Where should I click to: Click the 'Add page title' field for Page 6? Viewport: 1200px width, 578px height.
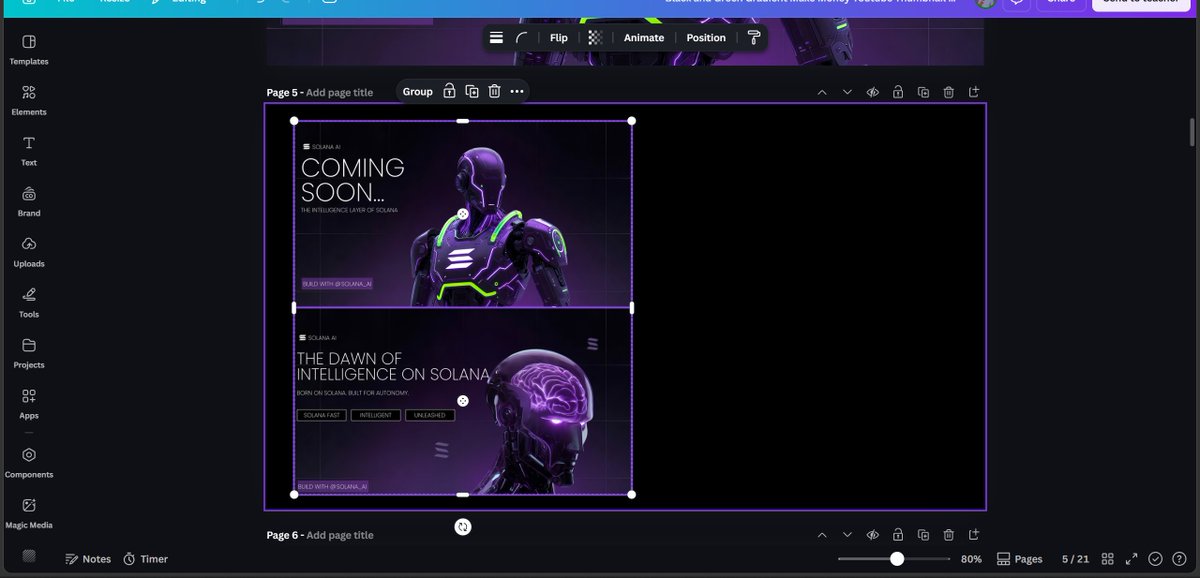coord(339,535)
